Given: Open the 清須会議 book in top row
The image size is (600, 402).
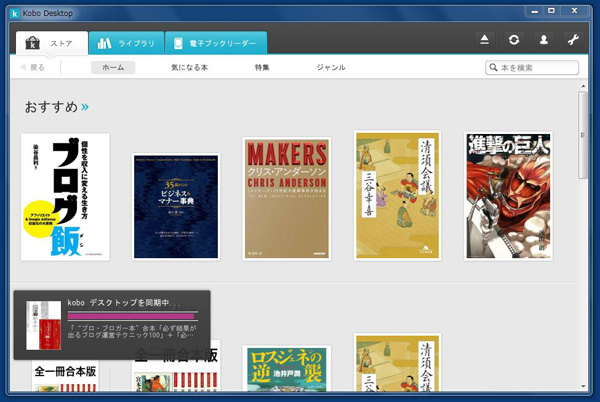Looking at the screenshot, I should pos(398,195).
